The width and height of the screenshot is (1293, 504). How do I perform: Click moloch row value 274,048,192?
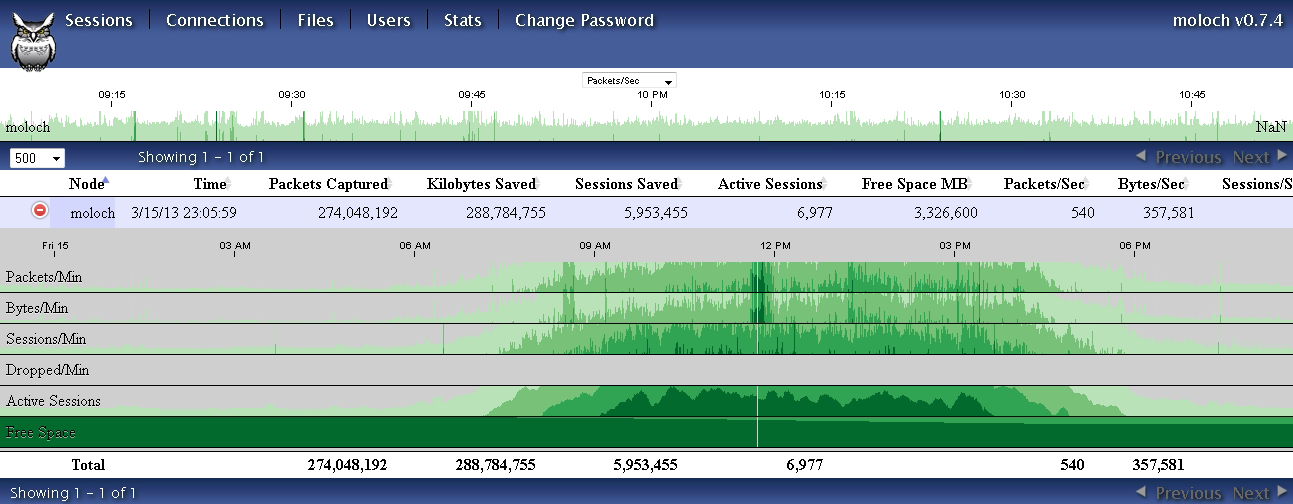pyautogui.click(x=358, y=212)
